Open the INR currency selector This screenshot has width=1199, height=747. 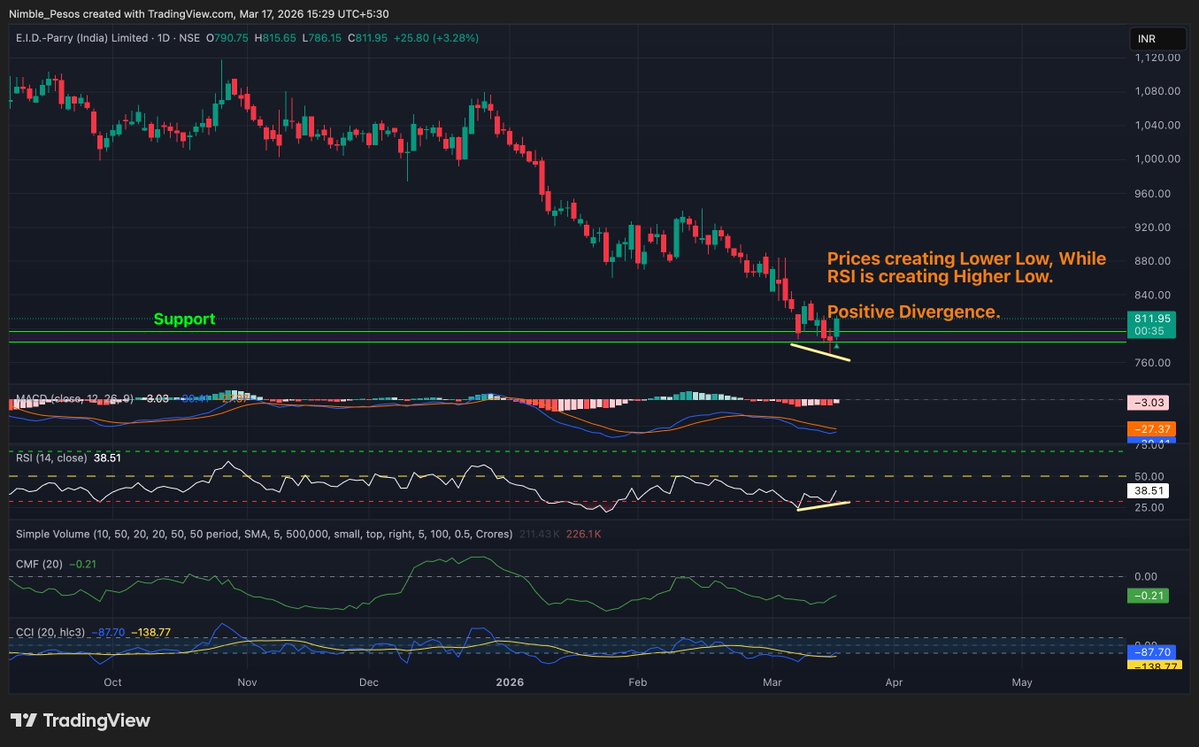click(1157, 39)
